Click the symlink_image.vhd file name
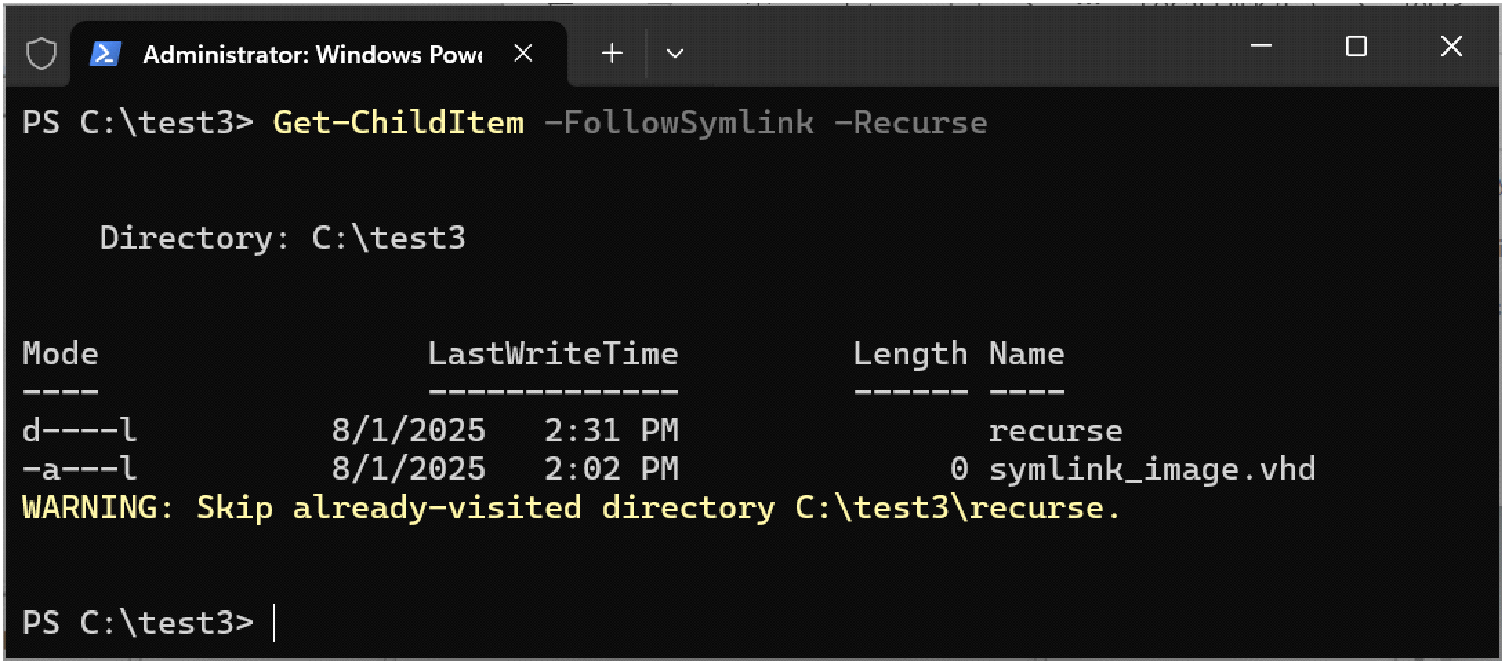This screenshot has height=664, width=1504. pyautogui.click(x=1151, y=469)
